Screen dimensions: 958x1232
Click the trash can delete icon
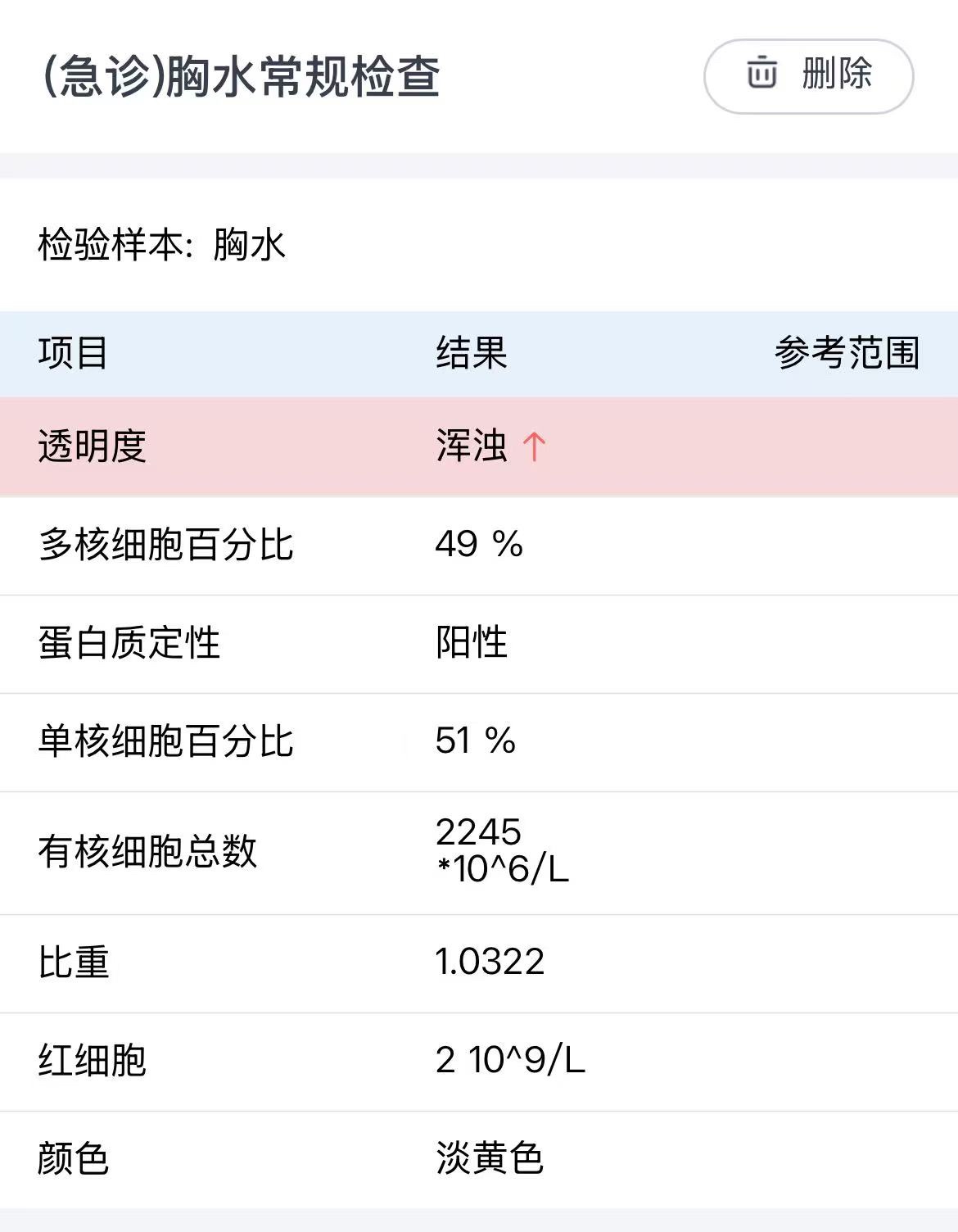click(761, 73)
